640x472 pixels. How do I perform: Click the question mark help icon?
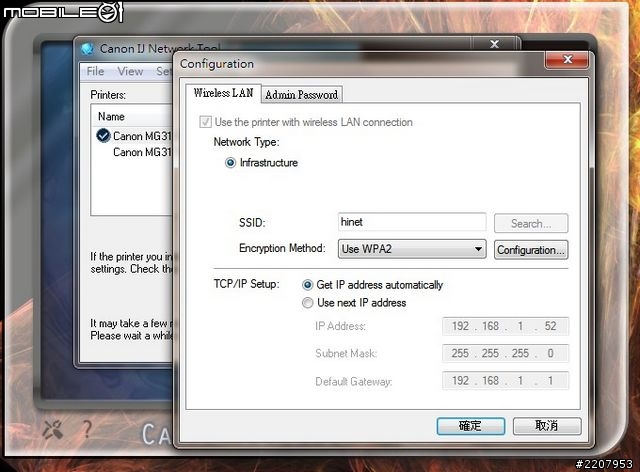tap(87, 429)
